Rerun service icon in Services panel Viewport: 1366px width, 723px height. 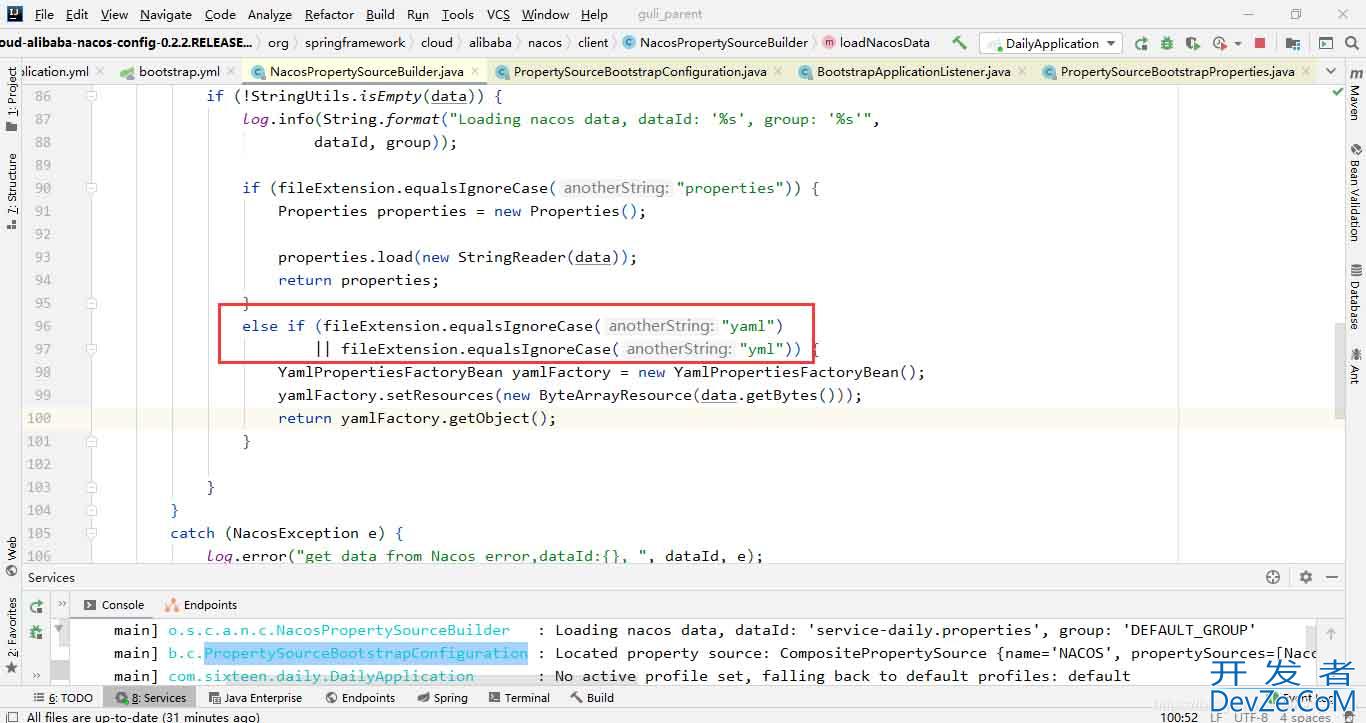tap(36, 606)
